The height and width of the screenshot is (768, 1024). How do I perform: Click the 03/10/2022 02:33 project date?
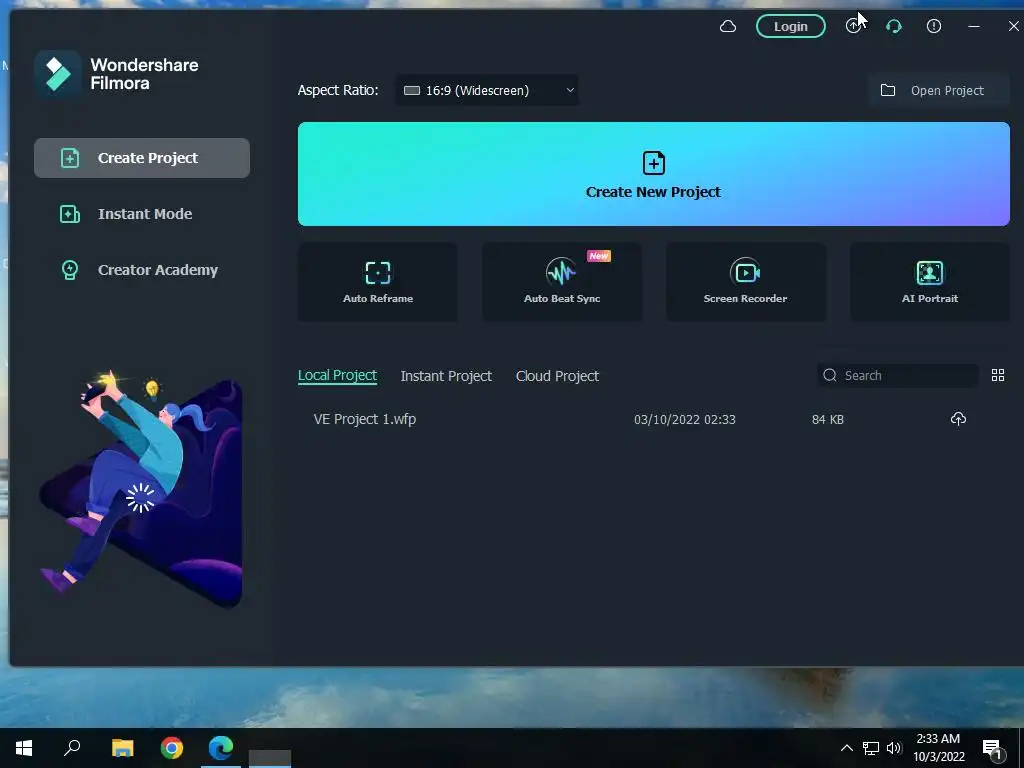coord(684,419)
